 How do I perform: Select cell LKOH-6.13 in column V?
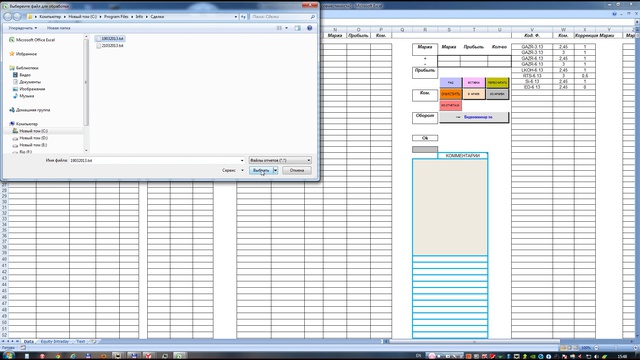[x=532, y=70]
